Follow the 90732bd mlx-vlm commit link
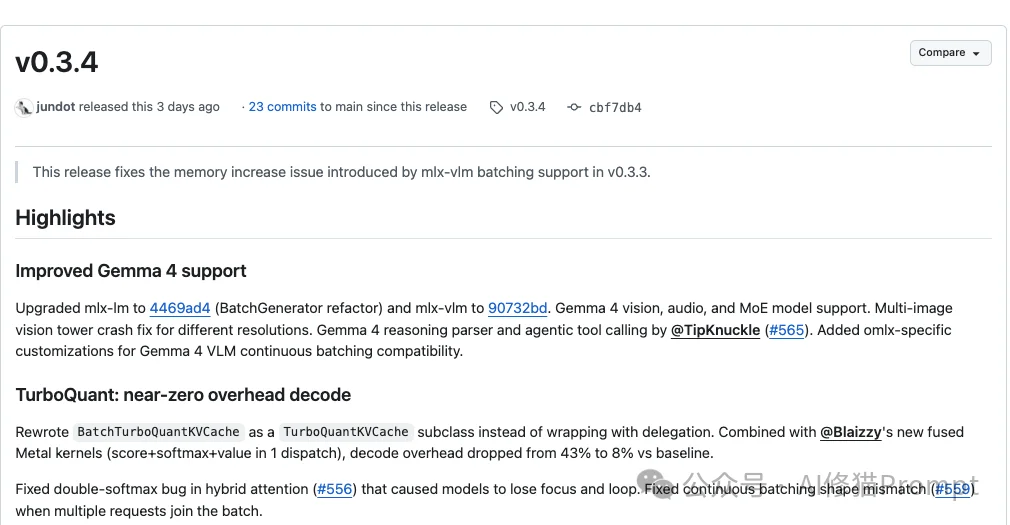Viewport: 1010px width, 525px height. click(x=517, y=308)
